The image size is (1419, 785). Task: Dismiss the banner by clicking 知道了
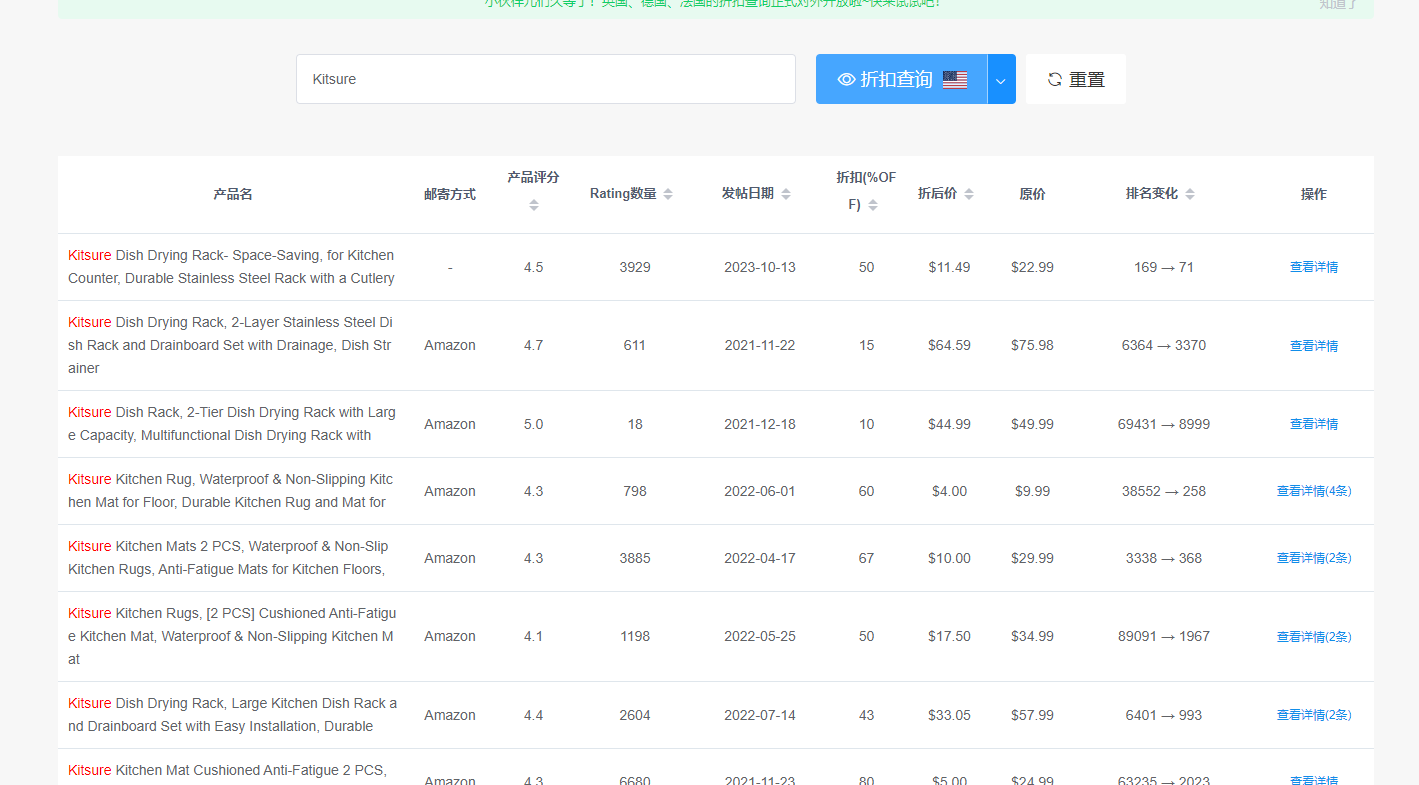tap(1336, 5)
